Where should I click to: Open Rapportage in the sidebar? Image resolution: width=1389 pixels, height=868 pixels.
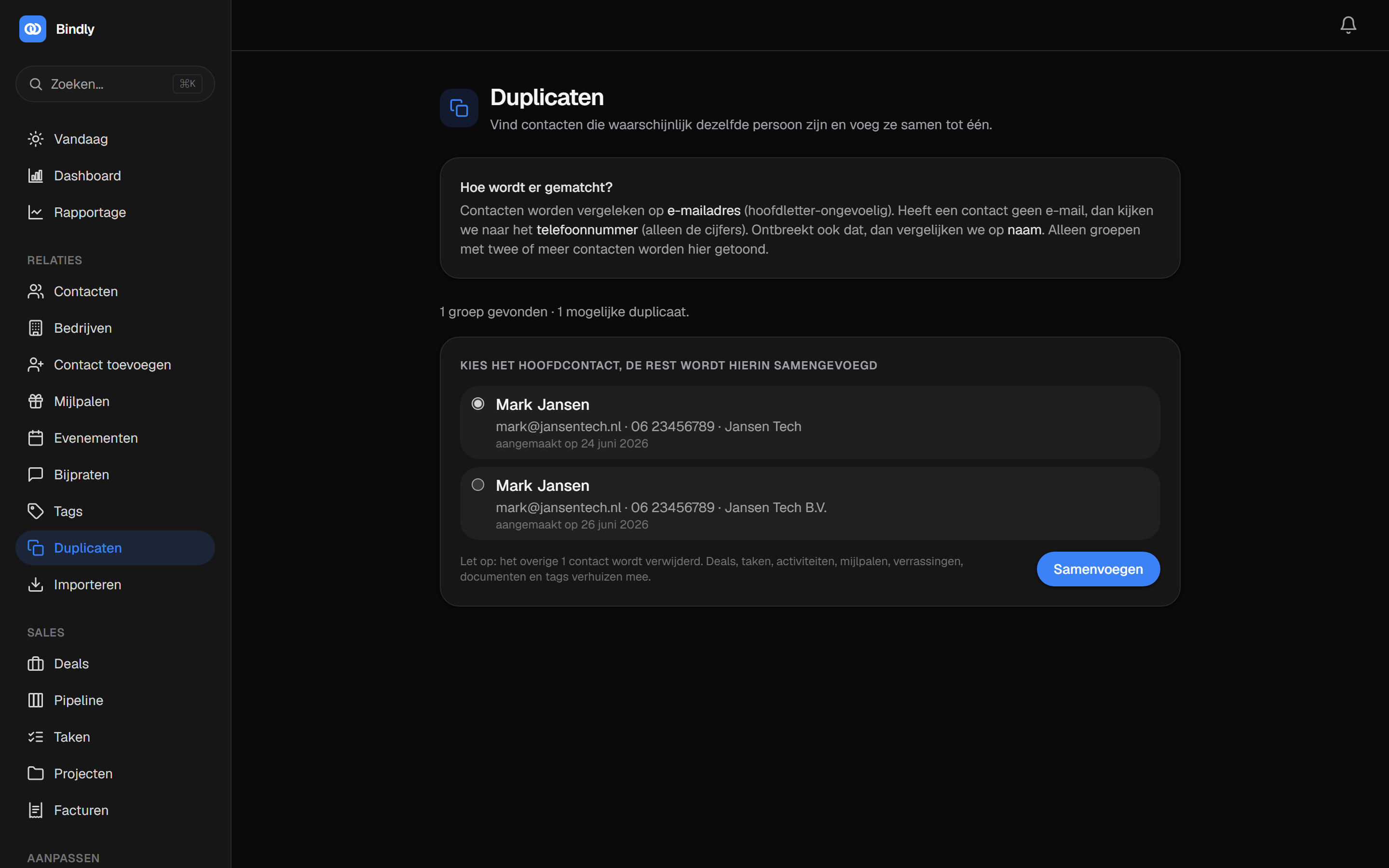115,212
